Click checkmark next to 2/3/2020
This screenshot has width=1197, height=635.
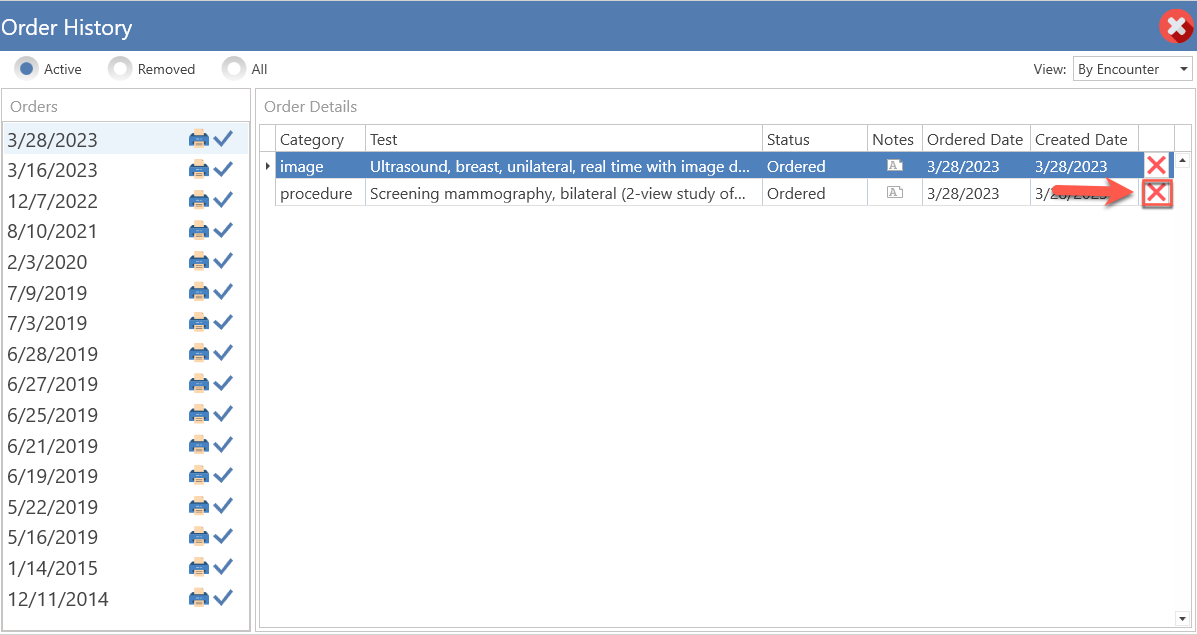click(223, 261)
